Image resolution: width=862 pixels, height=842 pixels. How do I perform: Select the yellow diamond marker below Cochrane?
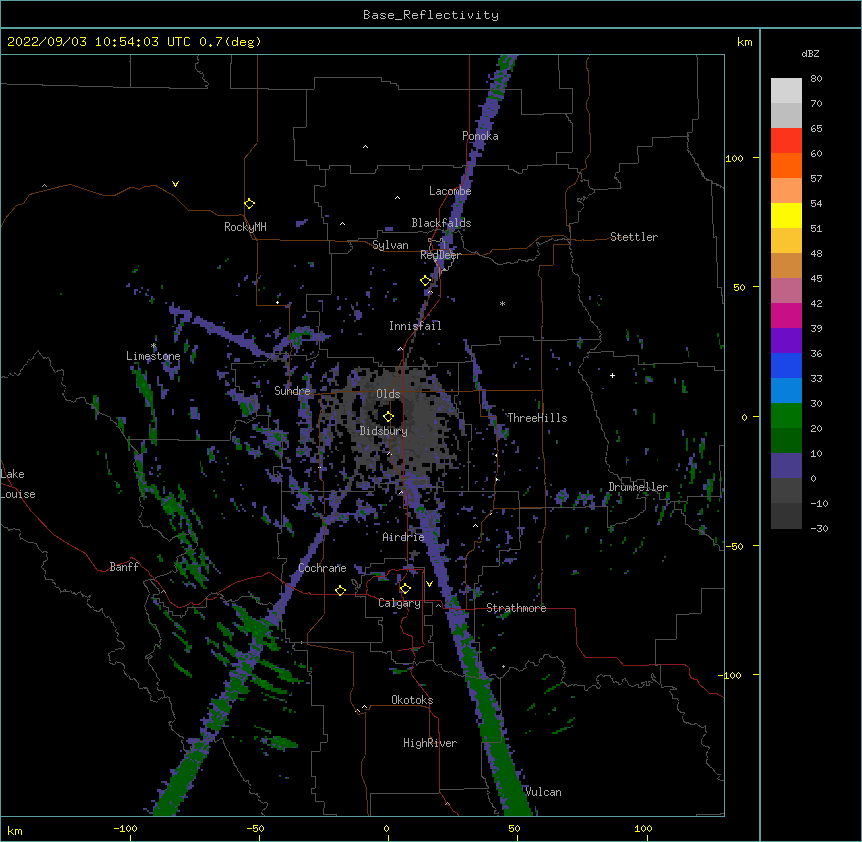(340, 590)
